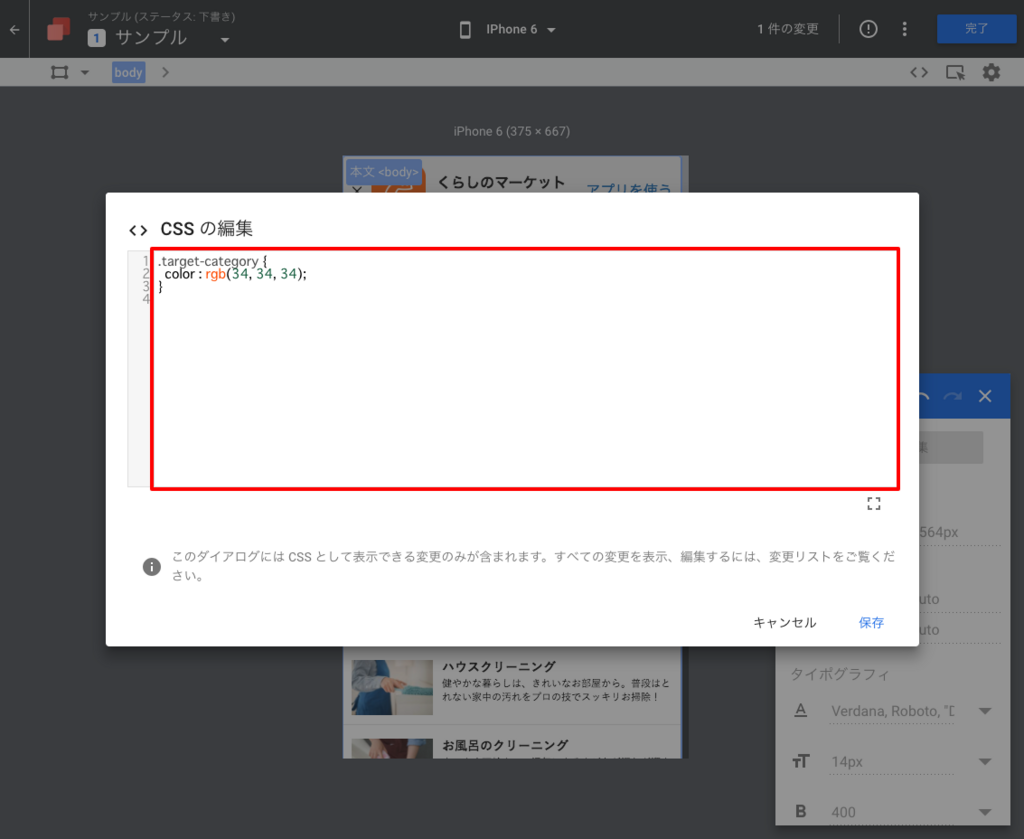Cancel the dialog with キャンセル
The width and height of the screenshot is (1024, 839).
(784, 622)
